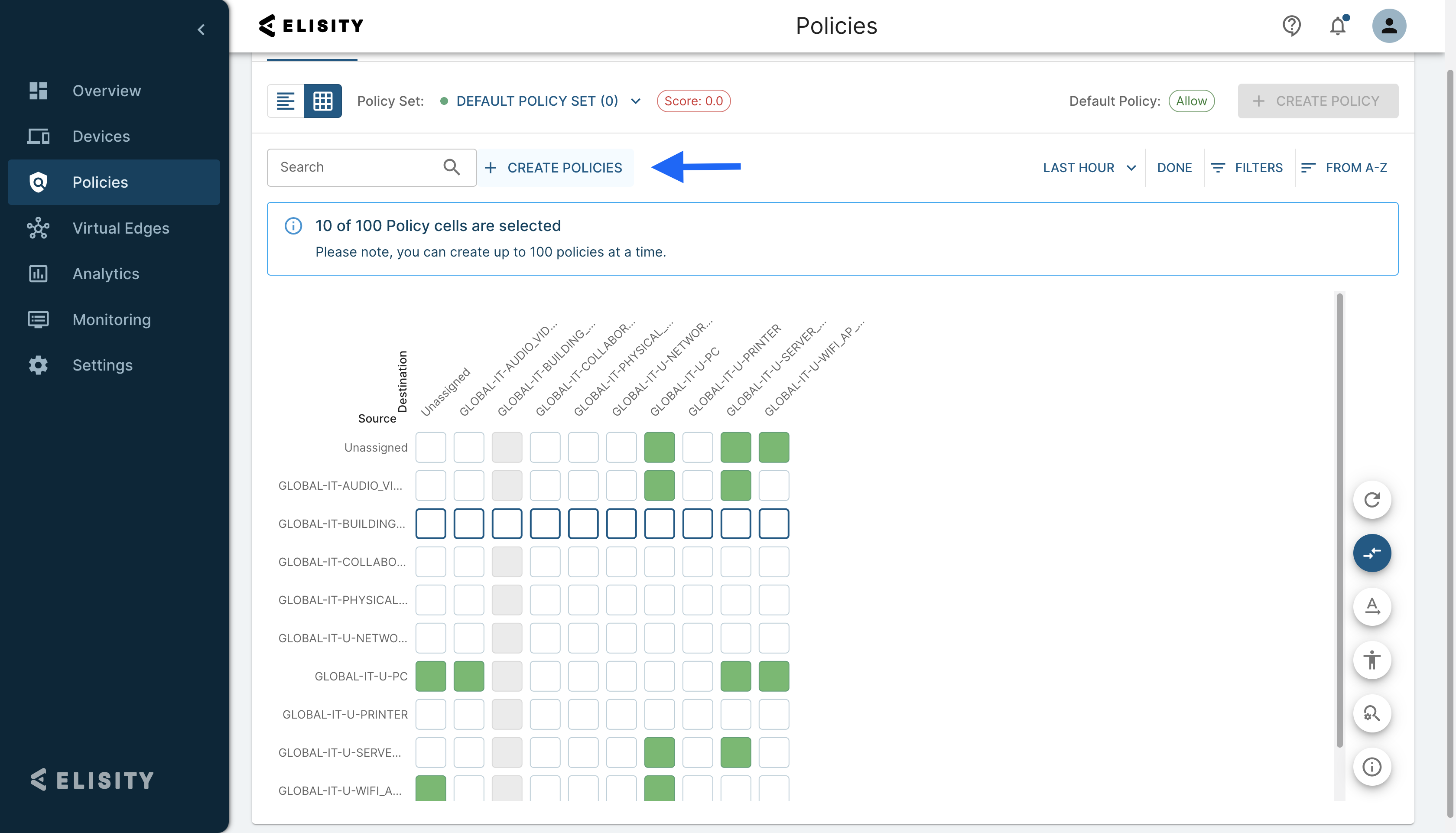Switch to list view of policies
This screenshot has height=833, width=1456.
coord(286,101)
